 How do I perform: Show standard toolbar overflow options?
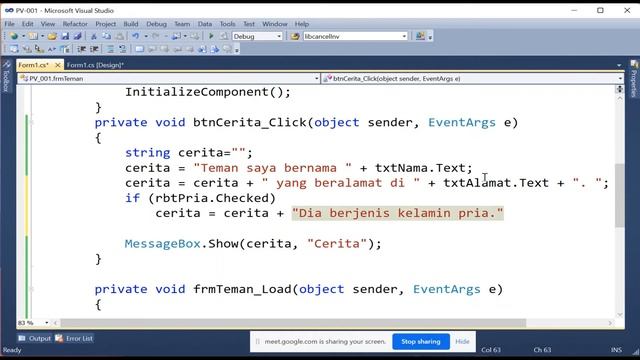click(430, 38)
